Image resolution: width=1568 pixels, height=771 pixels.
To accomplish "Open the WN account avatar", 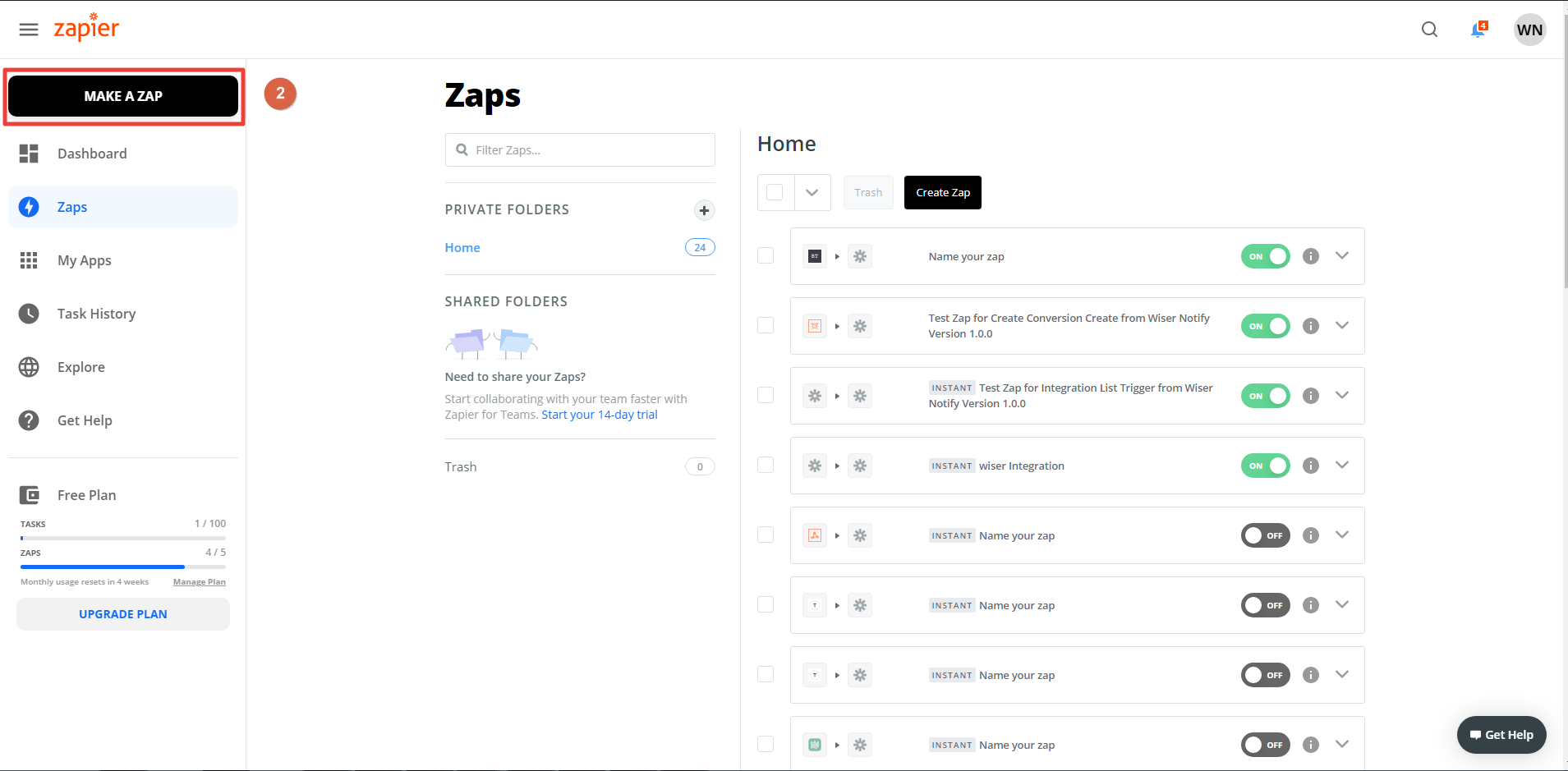I will (x=1529, y=30).
